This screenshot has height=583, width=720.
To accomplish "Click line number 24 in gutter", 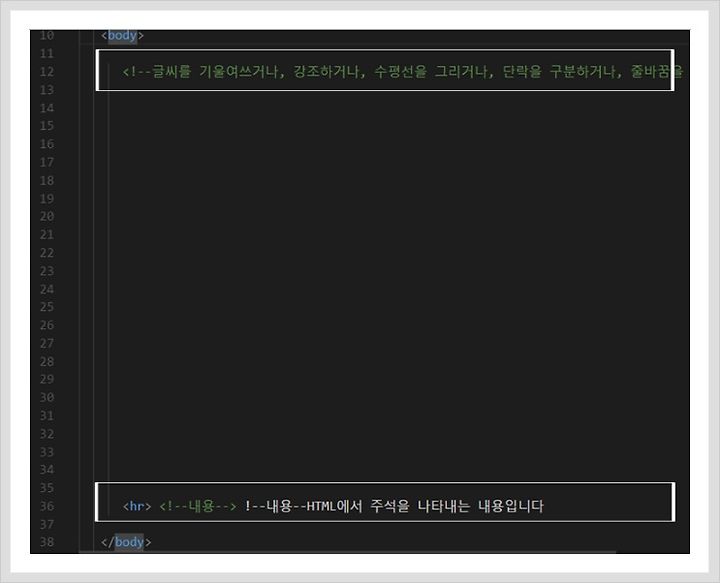I will [x=47, y=289].
